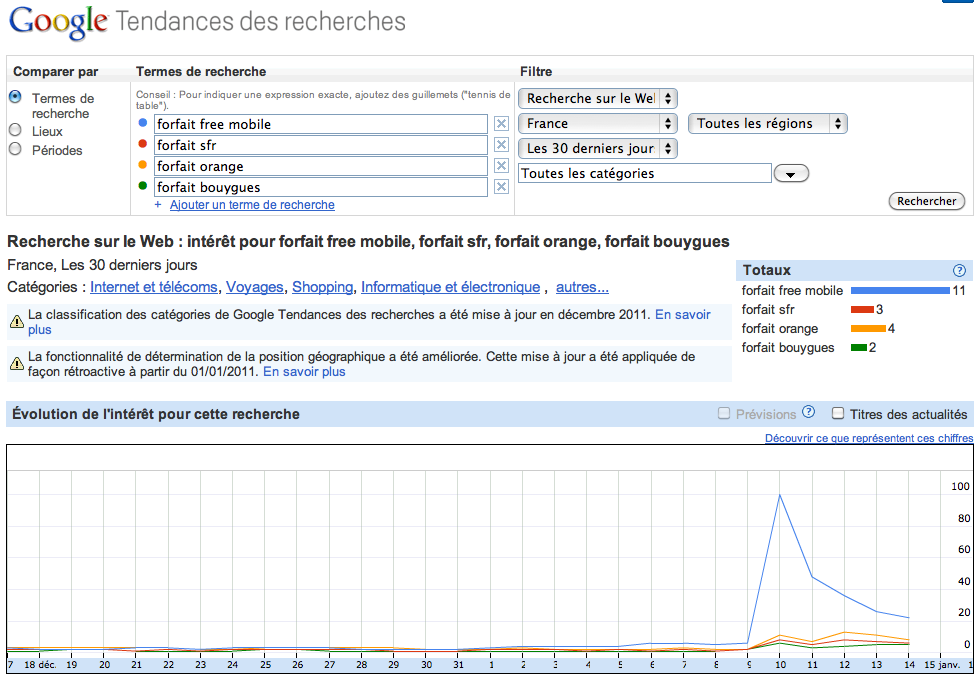Image resolution: width=975 pixels, height=675 pixels.
Task: Click the Google logo
Action: tap(58, 22)
